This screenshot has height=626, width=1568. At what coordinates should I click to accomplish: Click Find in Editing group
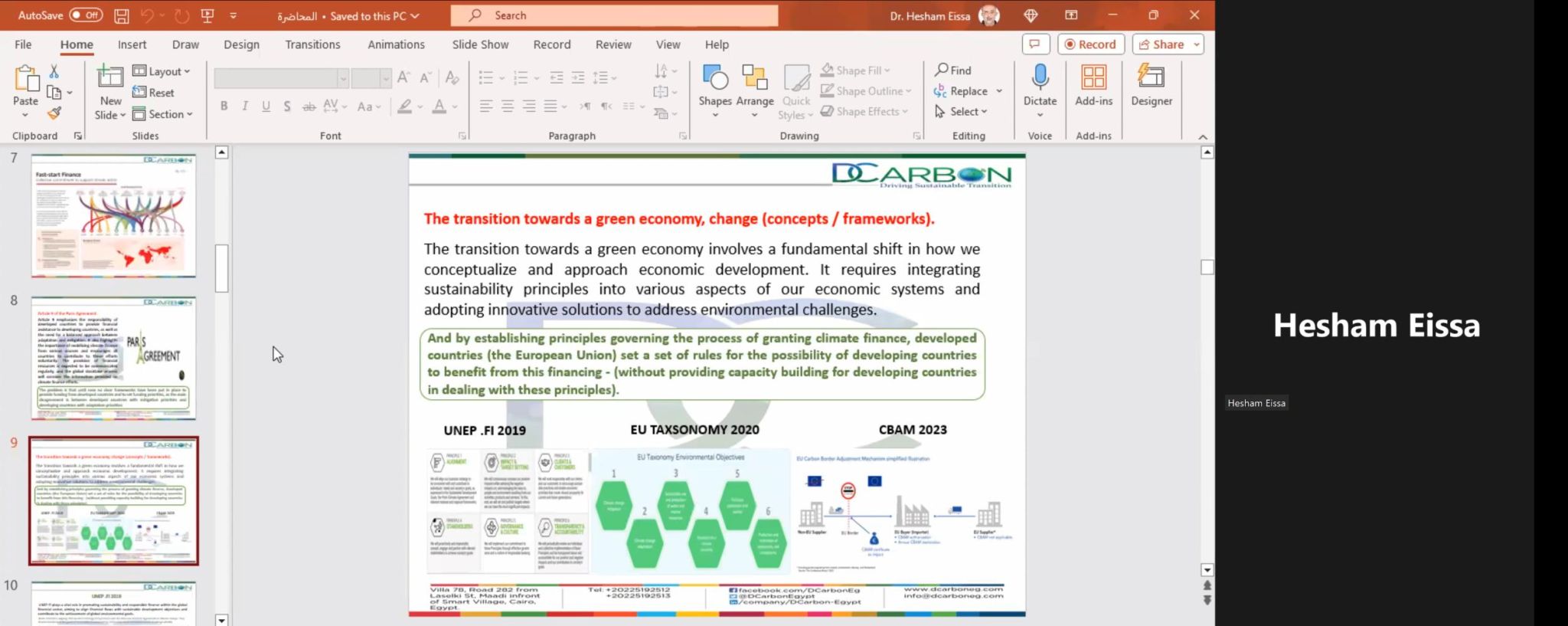953,70
